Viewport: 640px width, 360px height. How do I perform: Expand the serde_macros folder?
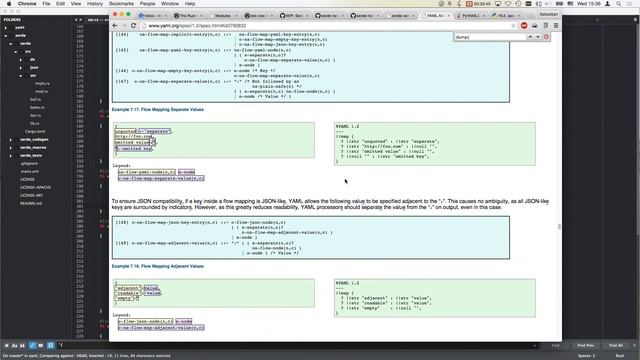point(11,148)
